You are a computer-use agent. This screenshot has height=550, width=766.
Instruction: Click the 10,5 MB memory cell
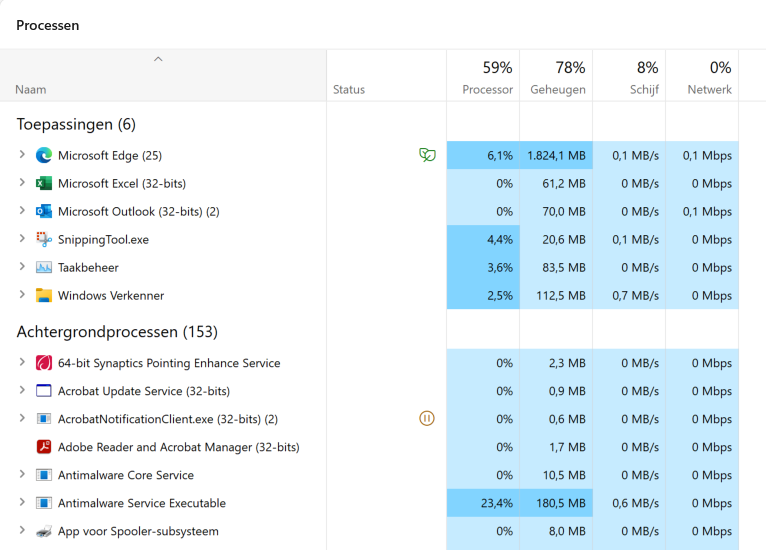[x=556, y=475]
